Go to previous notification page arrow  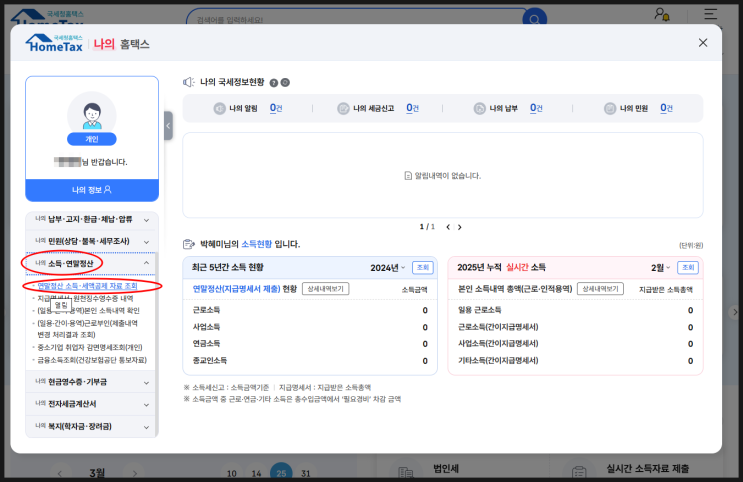[x=448, y=227]
